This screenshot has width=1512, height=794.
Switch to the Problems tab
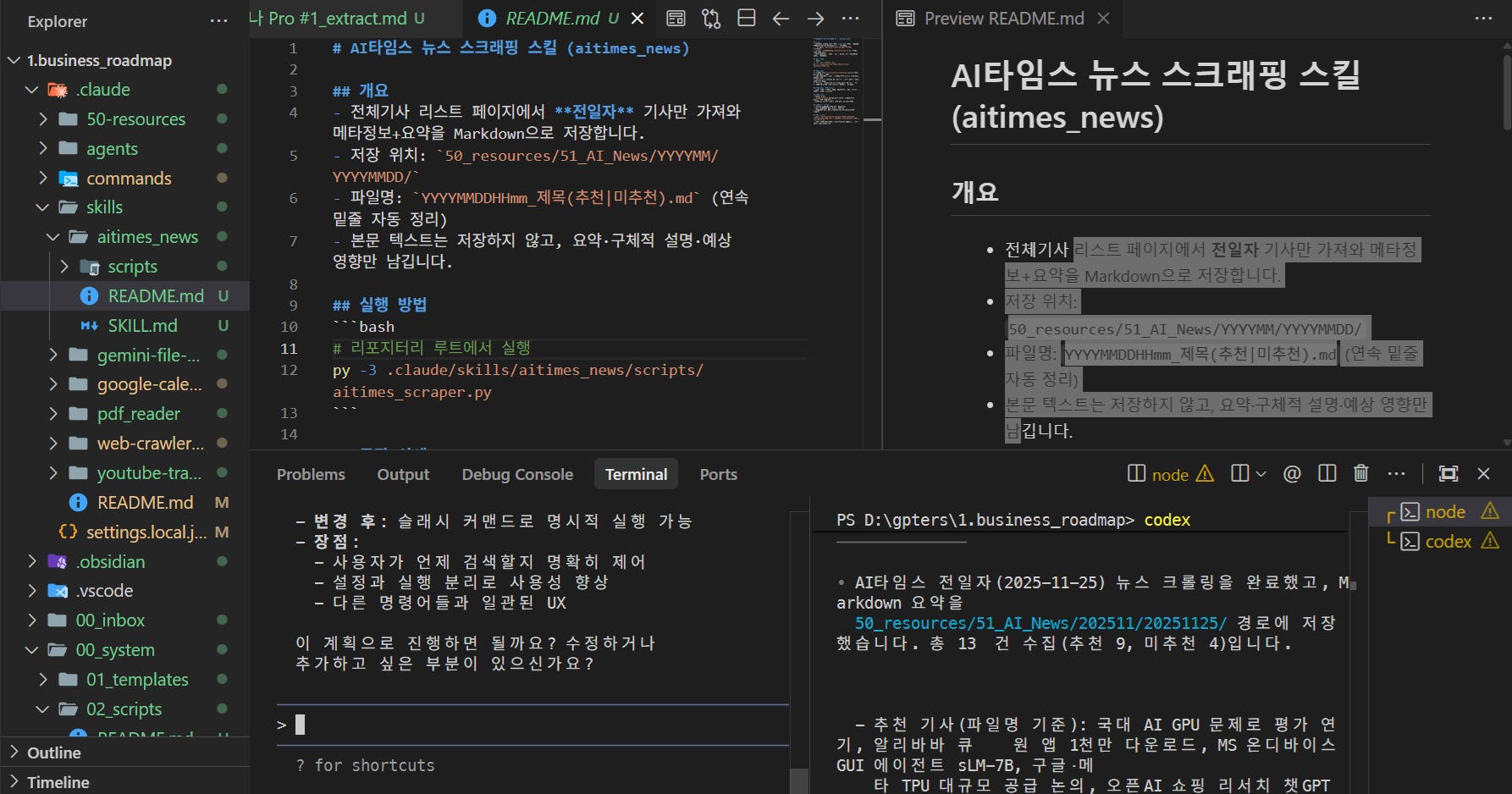tap(311, 474)
